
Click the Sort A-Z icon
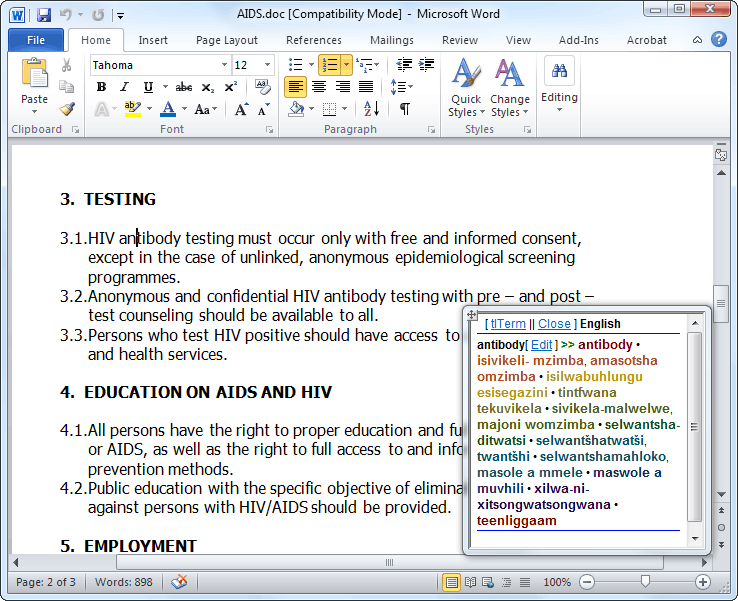tap(371, 109)
